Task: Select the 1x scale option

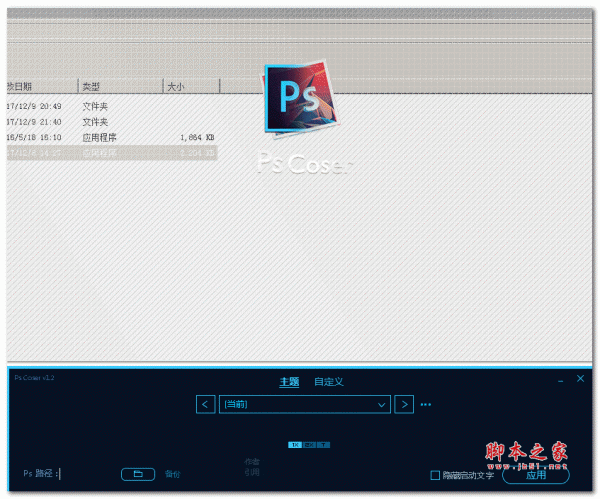Action: pyautogui.click(x=295, y=445)
